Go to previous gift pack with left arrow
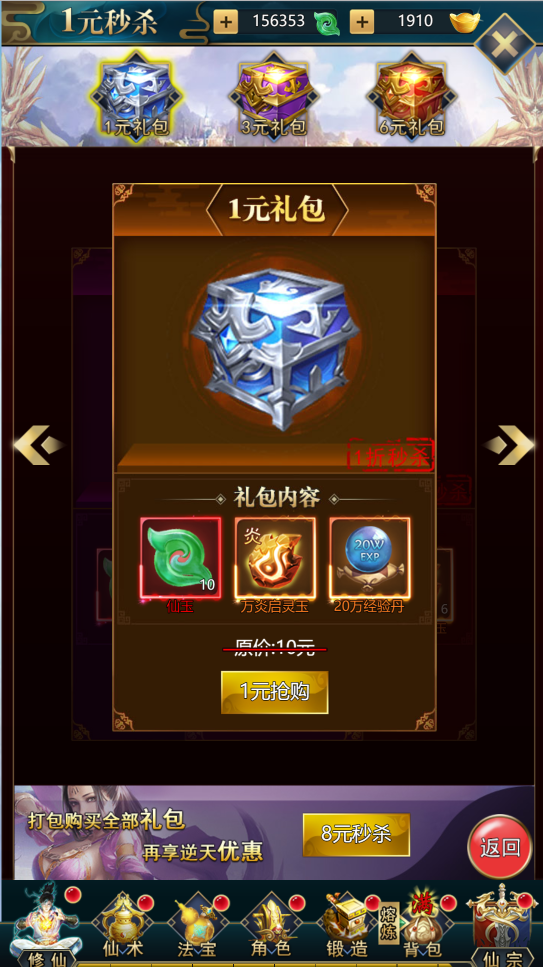This screenshot has width=543, height=967. click(x=39, y=445)
